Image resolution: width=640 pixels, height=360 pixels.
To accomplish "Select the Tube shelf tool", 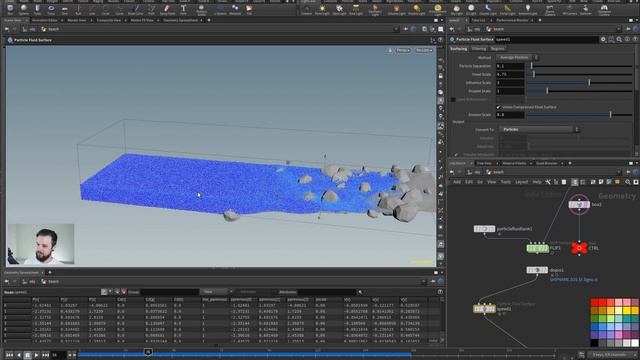I will (x=37, y=9).
